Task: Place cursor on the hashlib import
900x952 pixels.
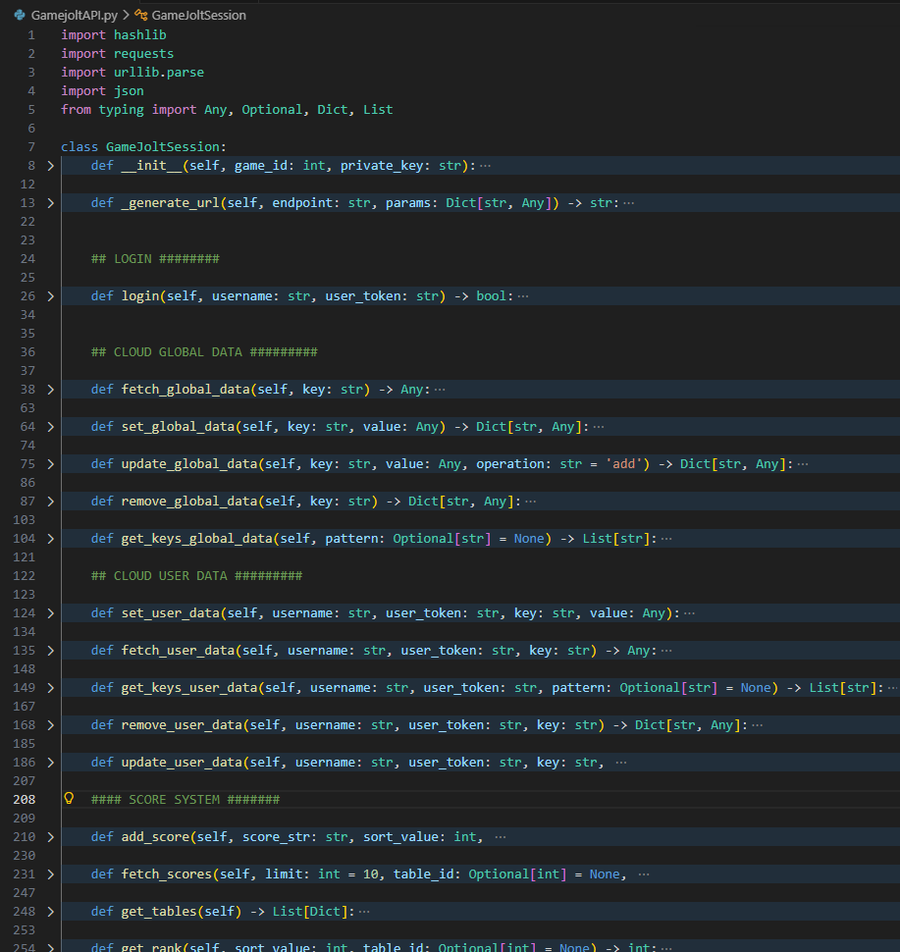Action: [140, 35]
